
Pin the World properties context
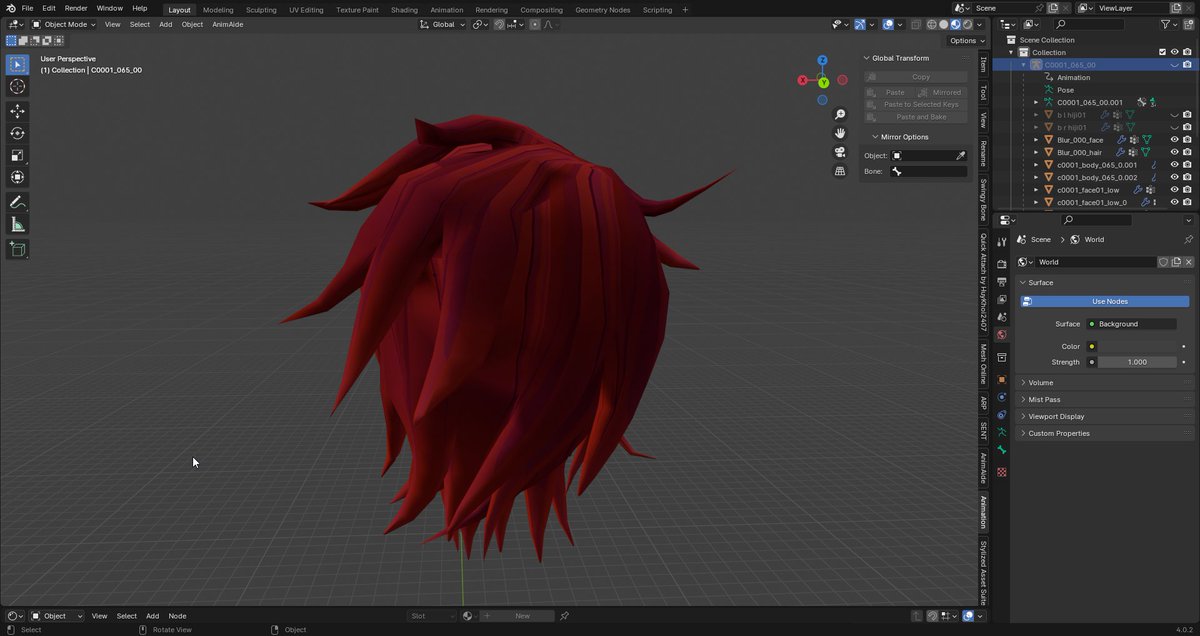tap(1188, 240)
